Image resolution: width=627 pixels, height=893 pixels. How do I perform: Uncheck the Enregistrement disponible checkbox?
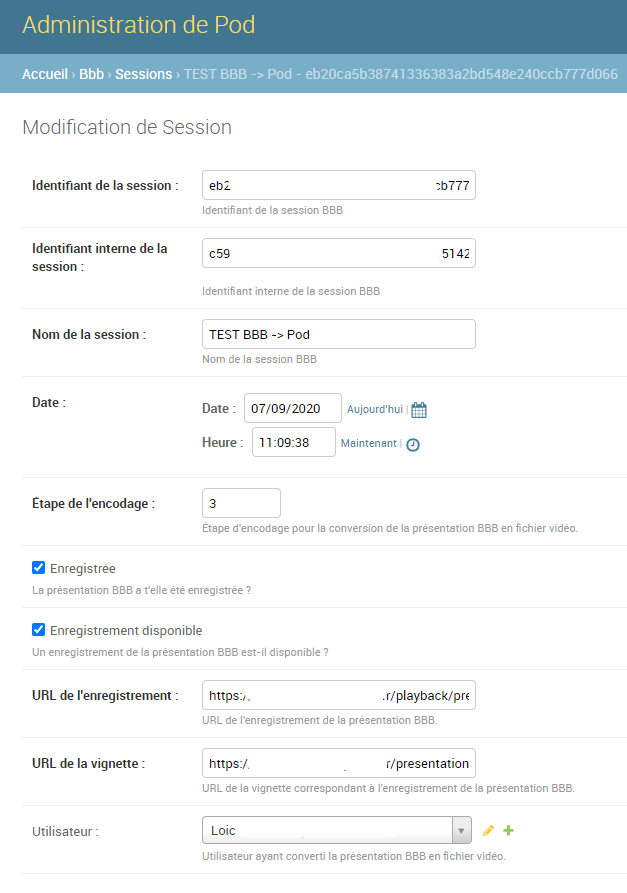coord(39,630)
